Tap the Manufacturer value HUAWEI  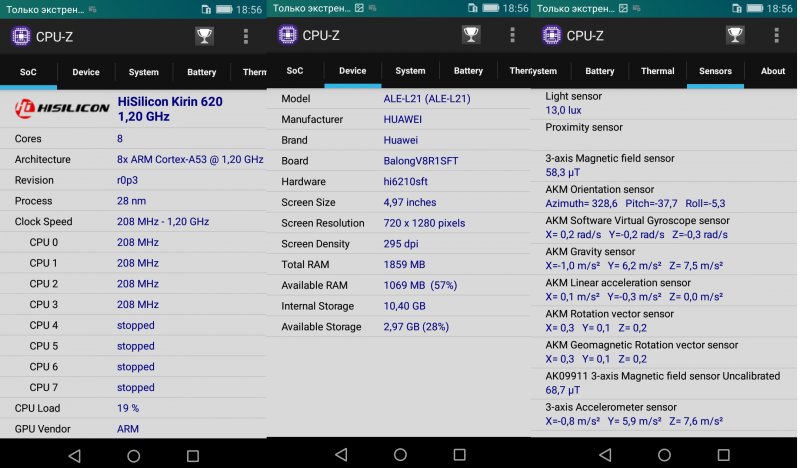pos(403,119)
